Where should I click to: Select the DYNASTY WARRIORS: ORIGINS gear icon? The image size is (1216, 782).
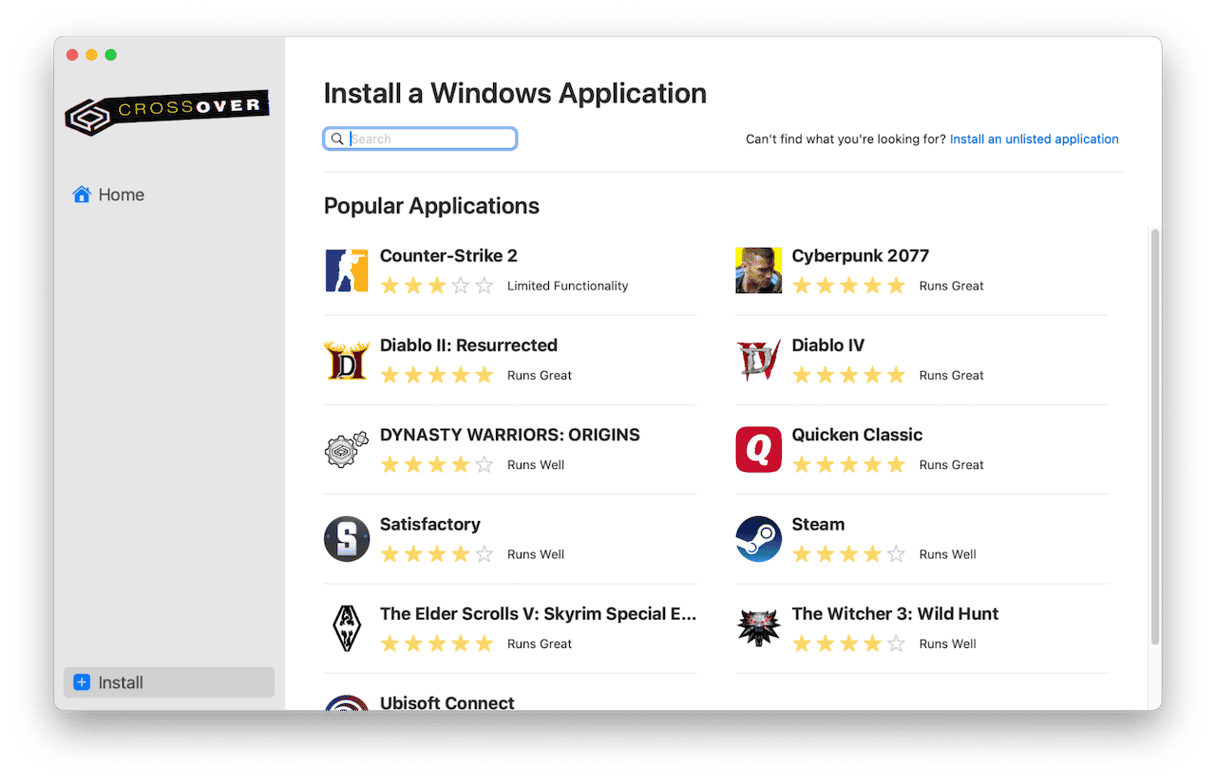pos(346,449)
